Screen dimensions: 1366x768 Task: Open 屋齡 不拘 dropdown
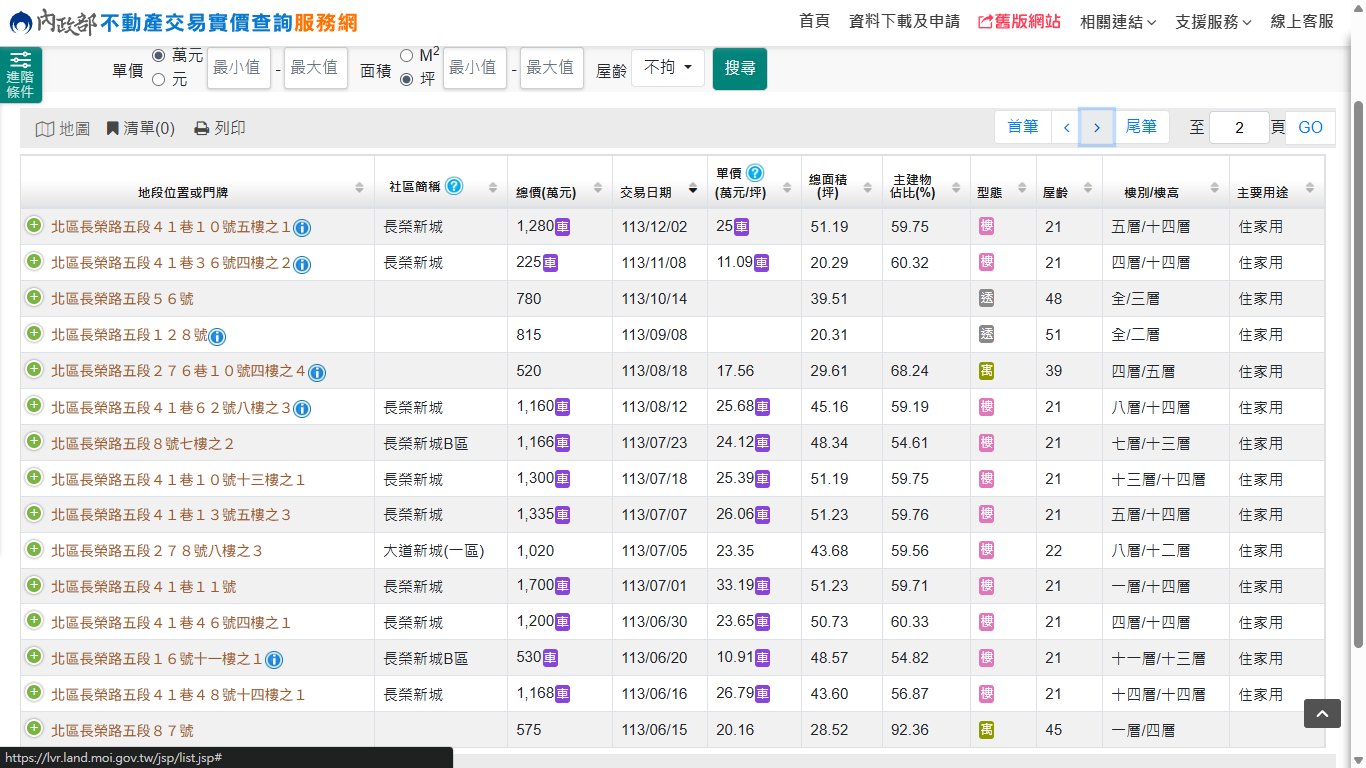click(668, 68)
